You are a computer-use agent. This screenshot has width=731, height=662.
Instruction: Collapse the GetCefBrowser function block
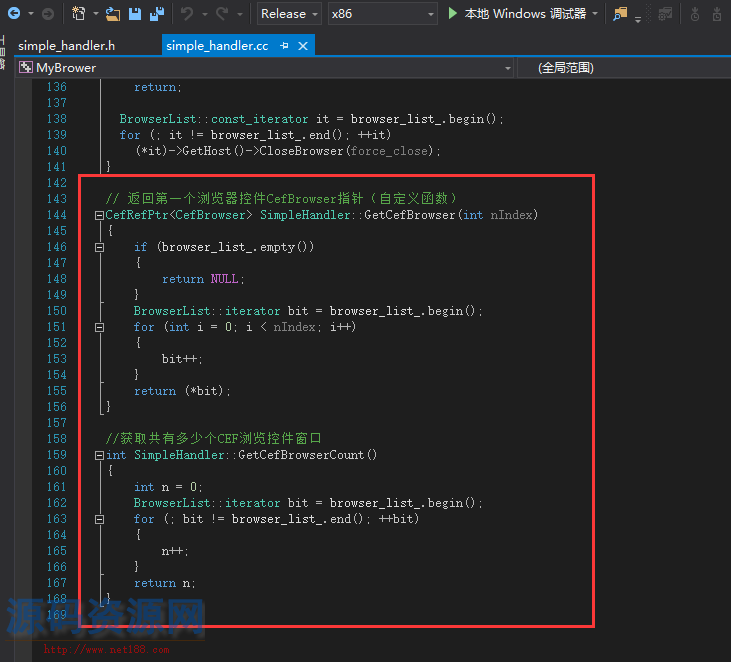(x=99, y=215)
